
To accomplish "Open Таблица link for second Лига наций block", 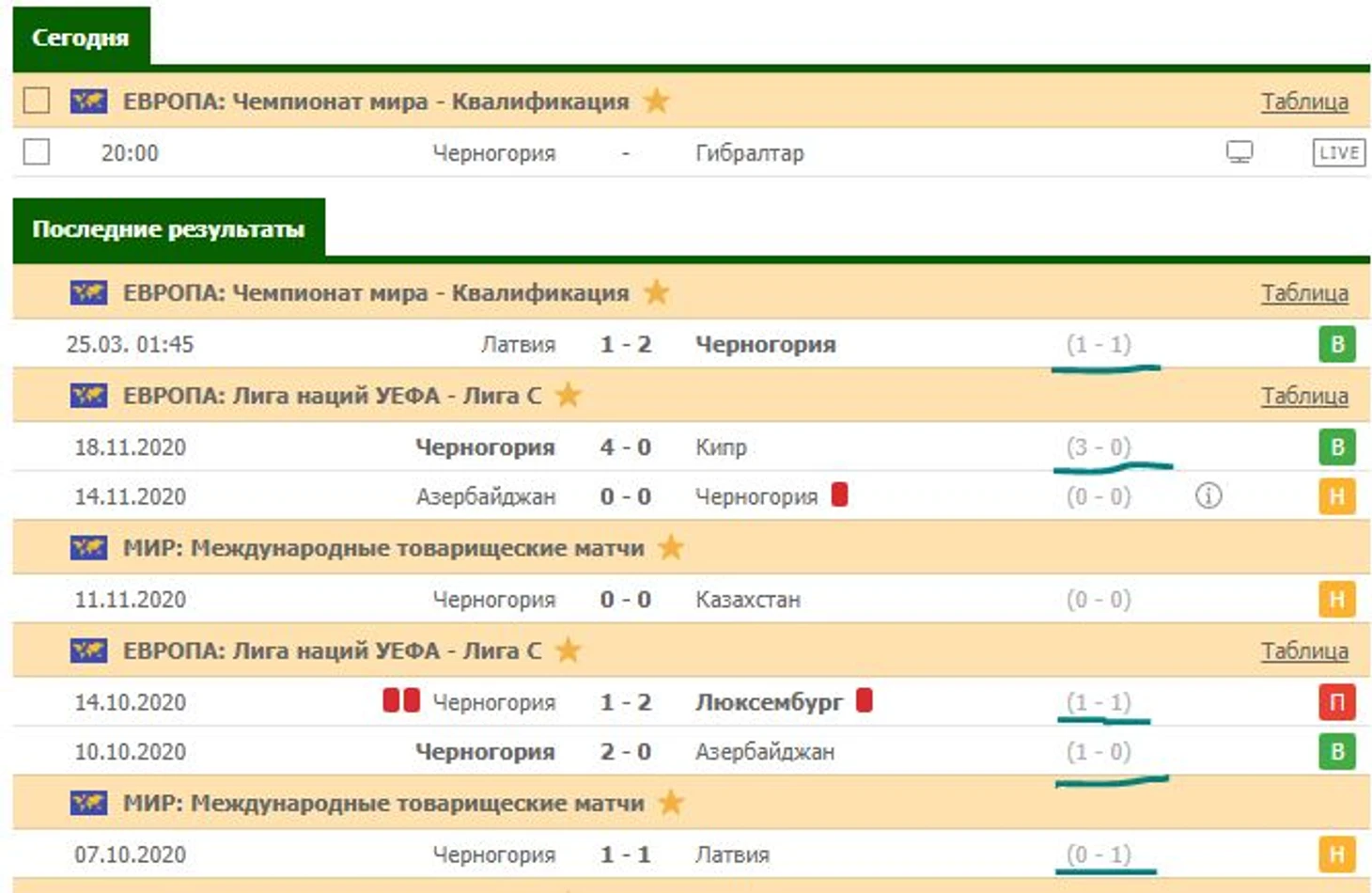I will 1304,651.
